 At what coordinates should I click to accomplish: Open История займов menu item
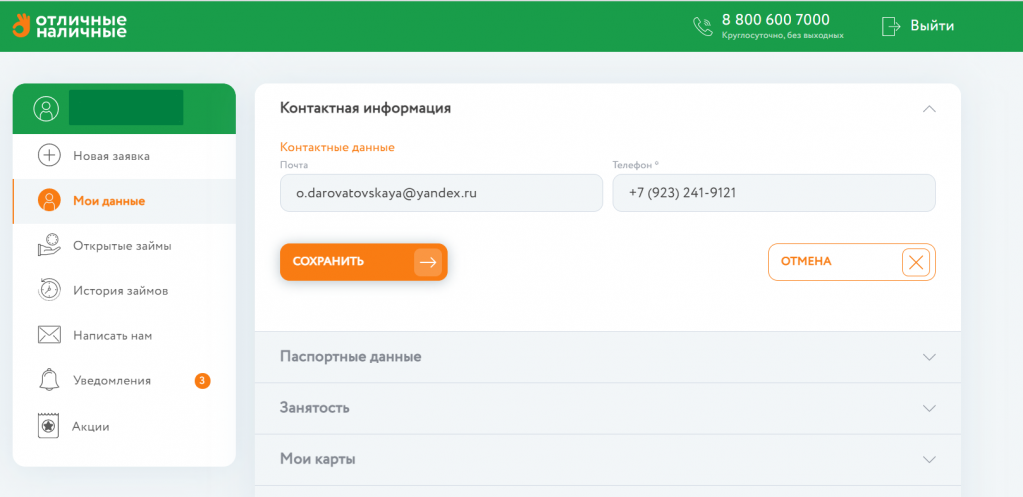[x=124, y=291]
